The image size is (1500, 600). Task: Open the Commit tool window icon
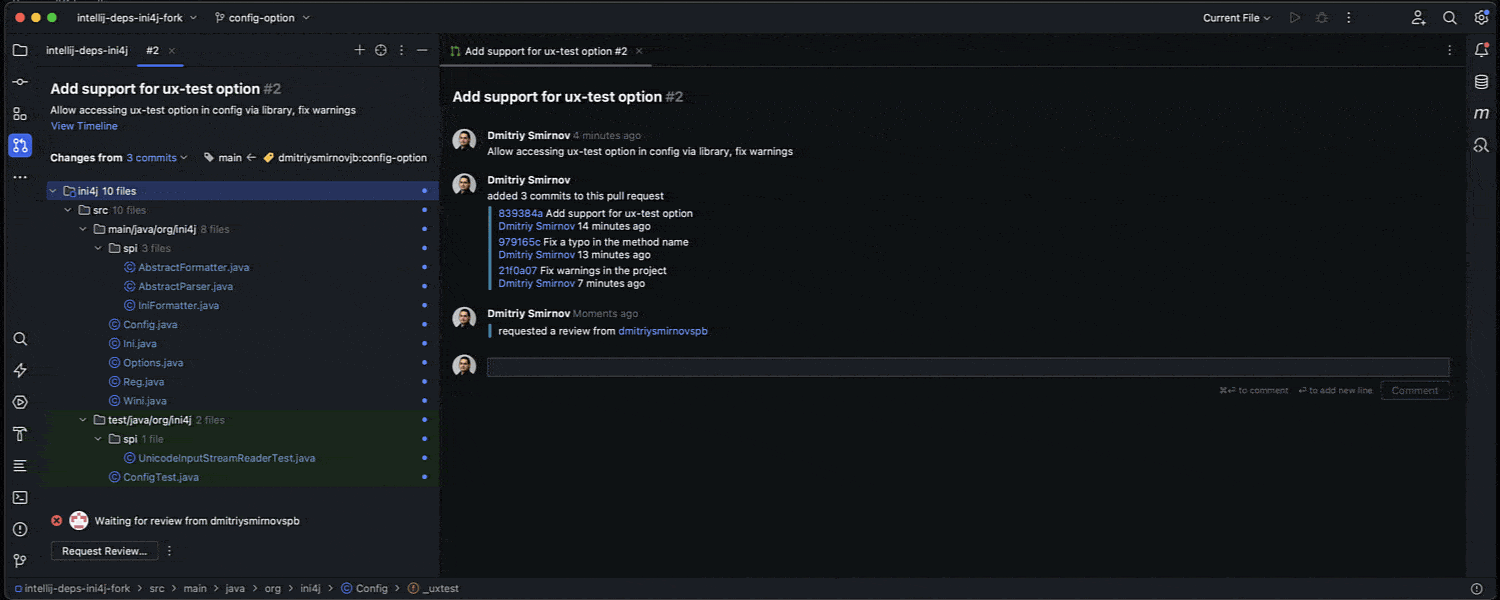click(20, 82)
